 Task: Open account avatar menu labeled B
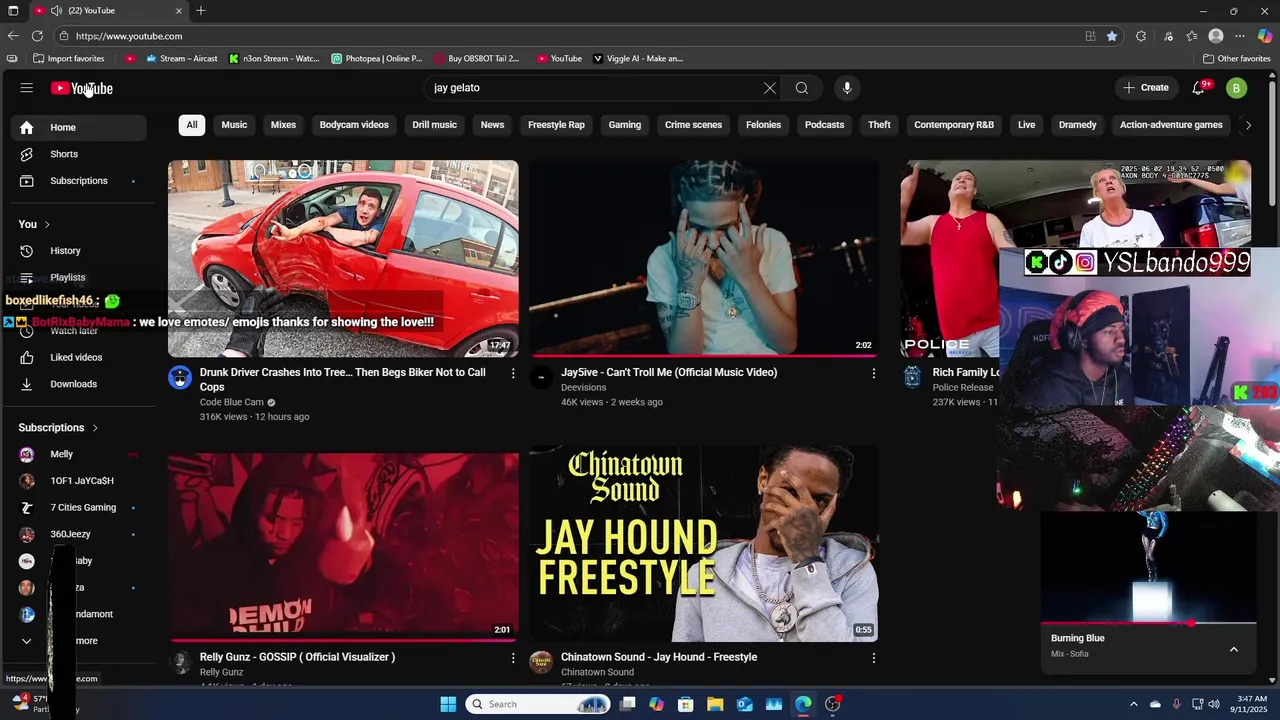click(x=1237, y=88)
